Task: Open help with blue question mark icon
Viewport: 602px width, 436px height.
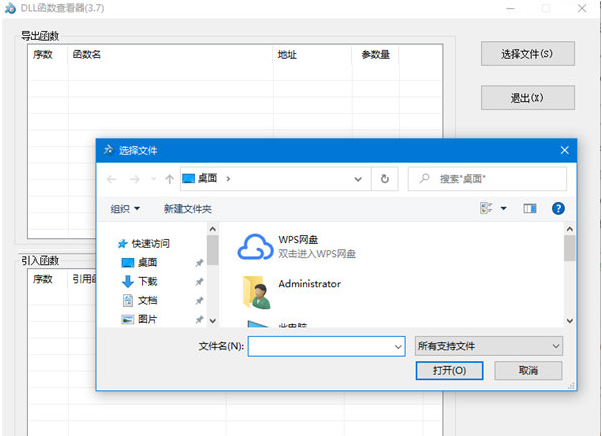Action: [558, 208]
